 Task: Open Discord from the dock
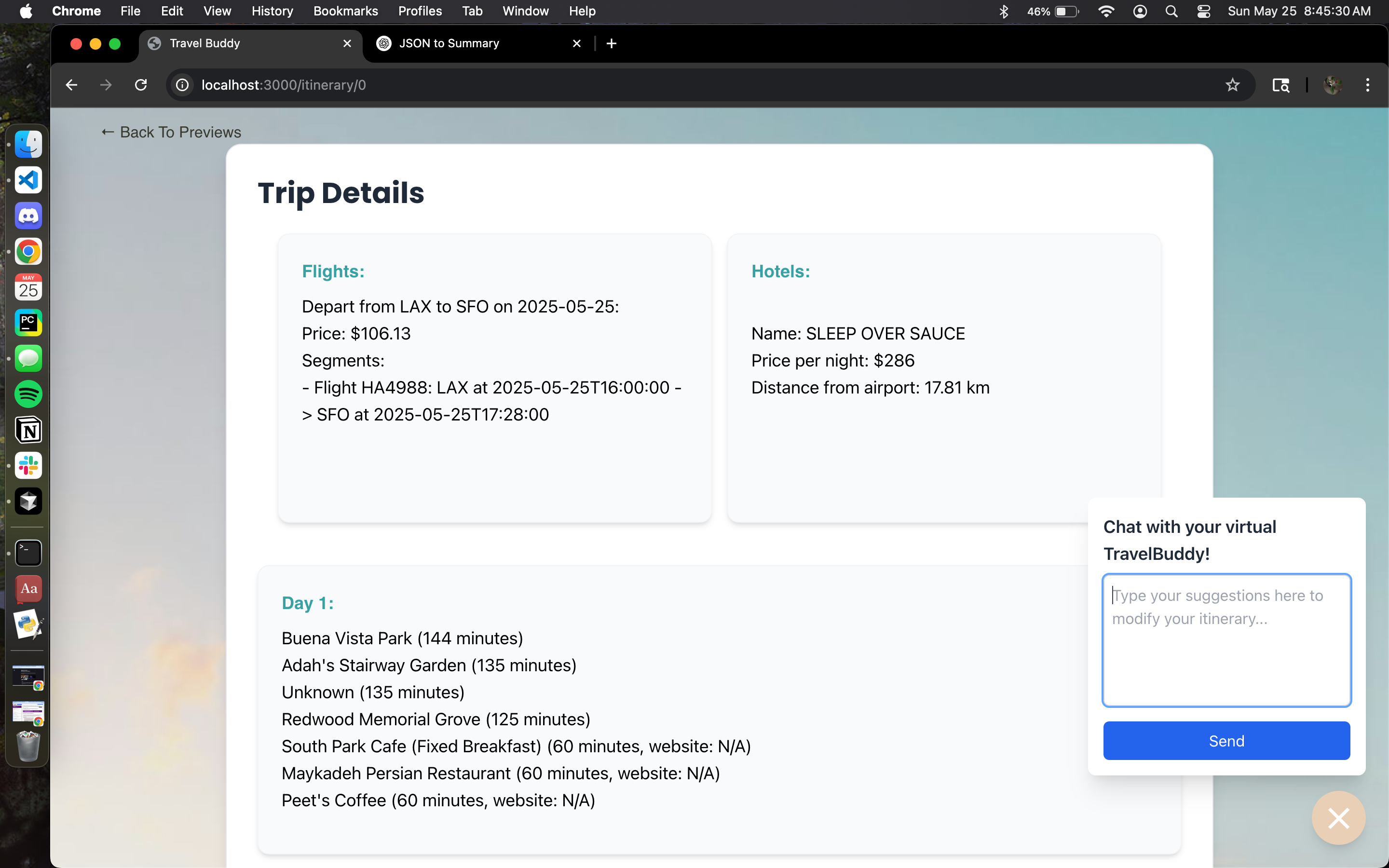(28, 216)
